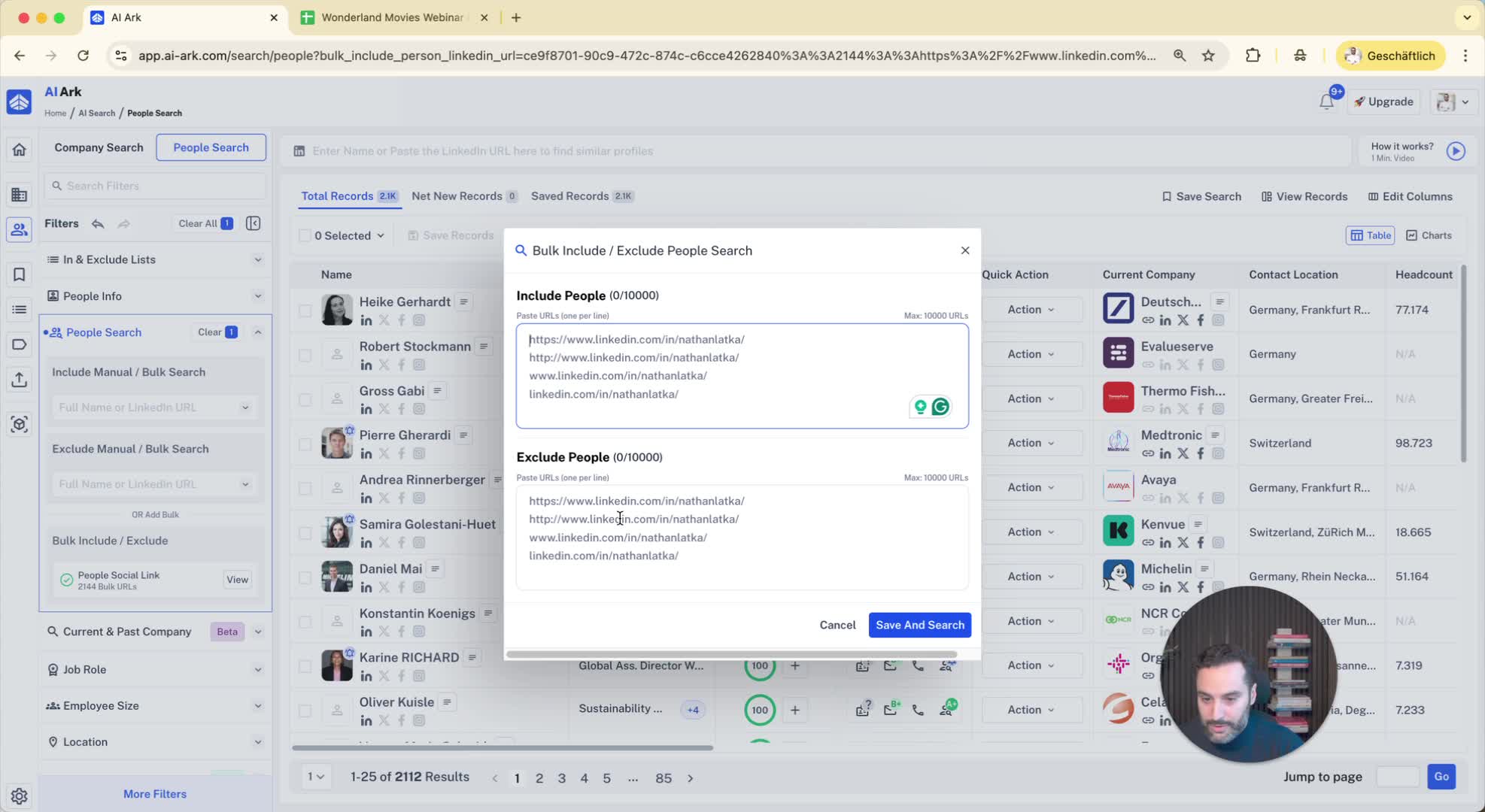The width and height of the screenshot is (1485, 812).
Task: Open the home icon in left sidebar
Action: (20, 150)
